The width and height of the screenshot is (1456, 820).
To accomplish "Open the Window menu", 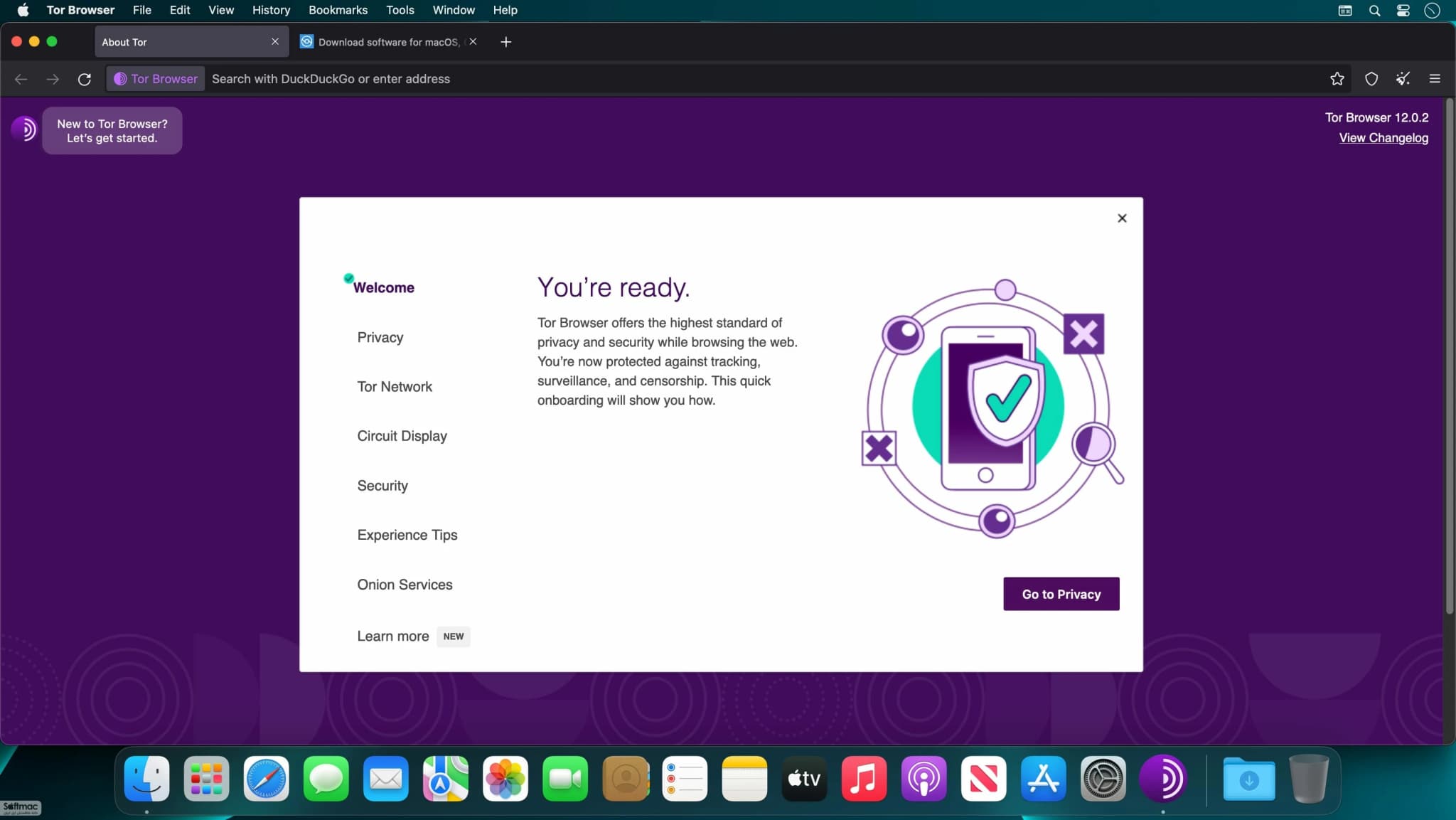I will pyautogui.click(x=454, y=10).
